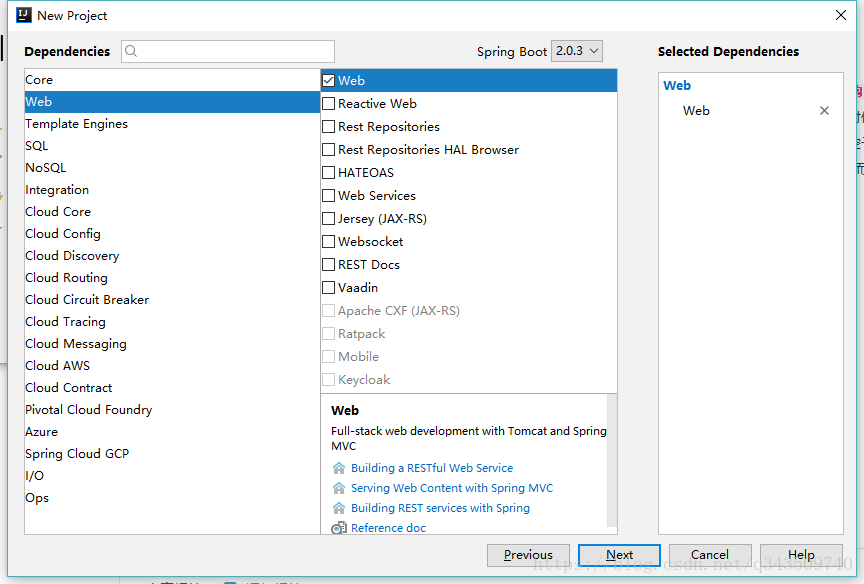Select Cloud Core category
This screenshot has height=584, width=864.
pyautogui.click(x=172, y=212)
